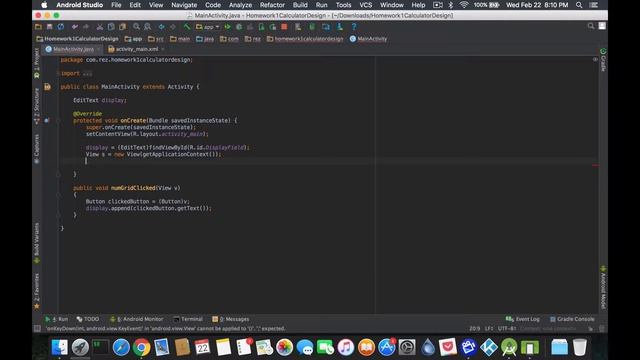Open the TODO tool window
This screenshot has width=640, height=360.
tap(88, 319)
